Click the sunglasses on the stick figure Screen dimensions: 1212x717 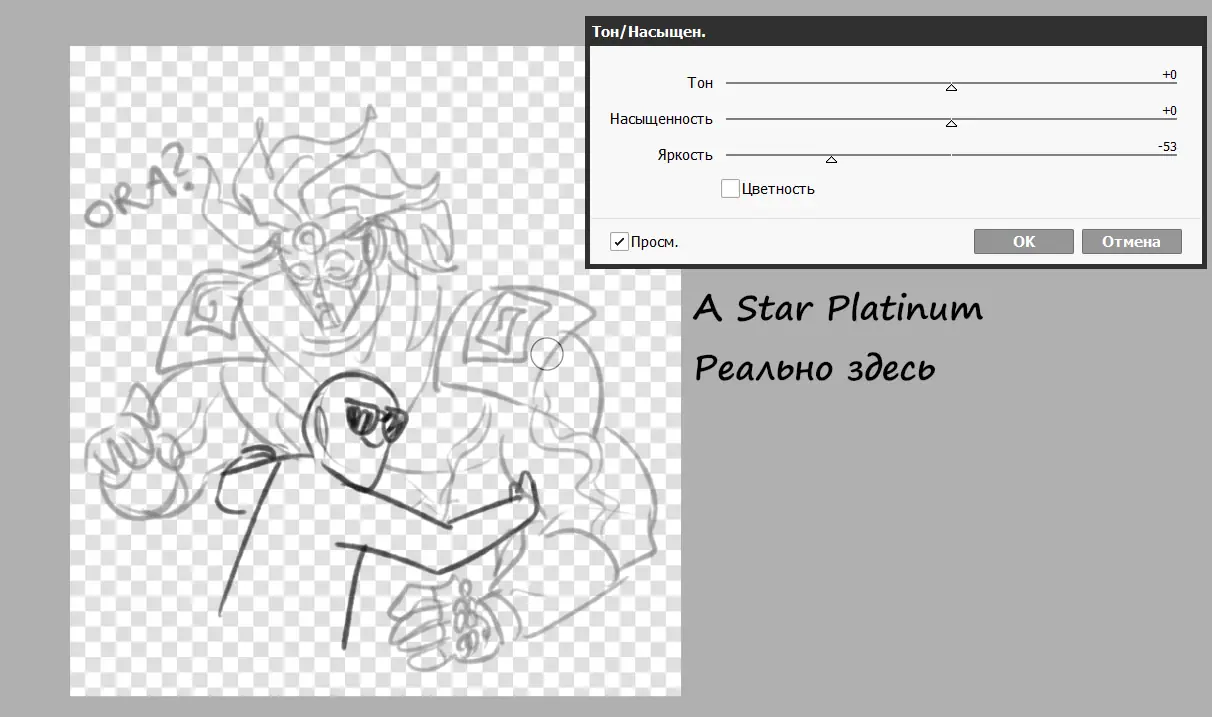click(x=376, y=421)
